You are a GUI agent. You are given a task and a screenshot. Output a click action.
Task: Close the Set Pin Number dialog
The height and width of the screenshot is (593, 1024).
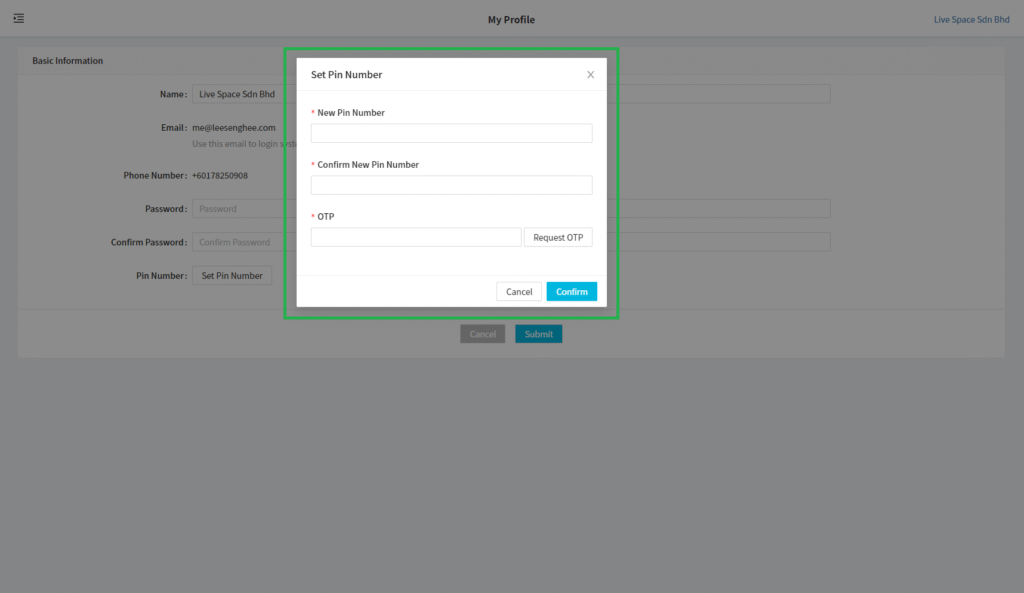tap(590, 74)
